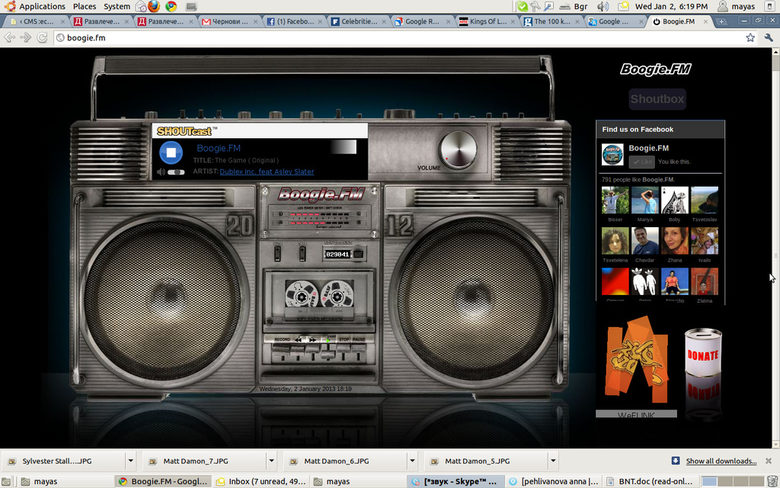Switch to the Kings Of L... tab

[485, 21]
